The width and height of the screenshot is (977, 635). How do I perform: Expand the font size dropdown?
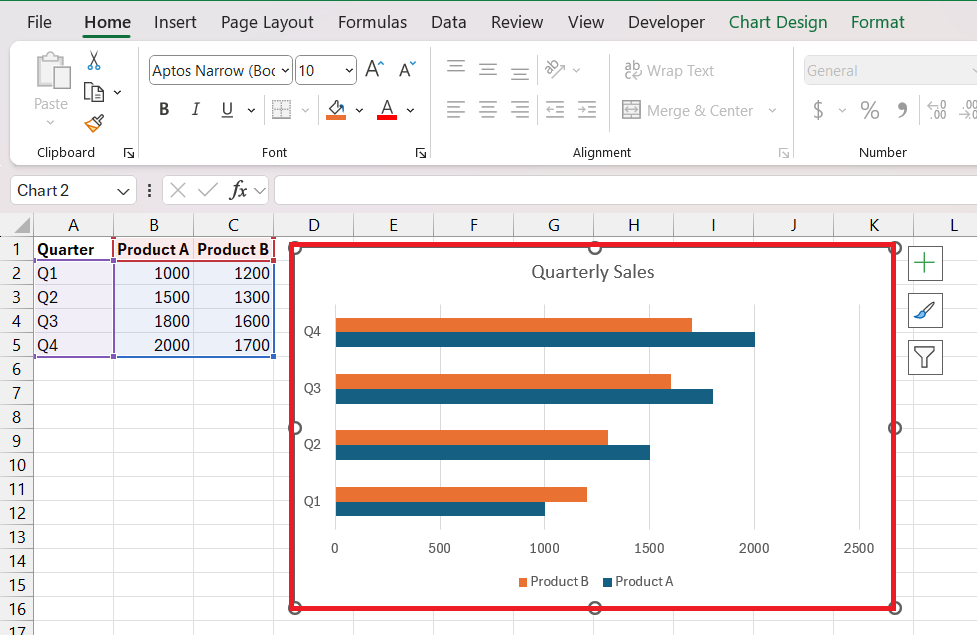point(349,71)
